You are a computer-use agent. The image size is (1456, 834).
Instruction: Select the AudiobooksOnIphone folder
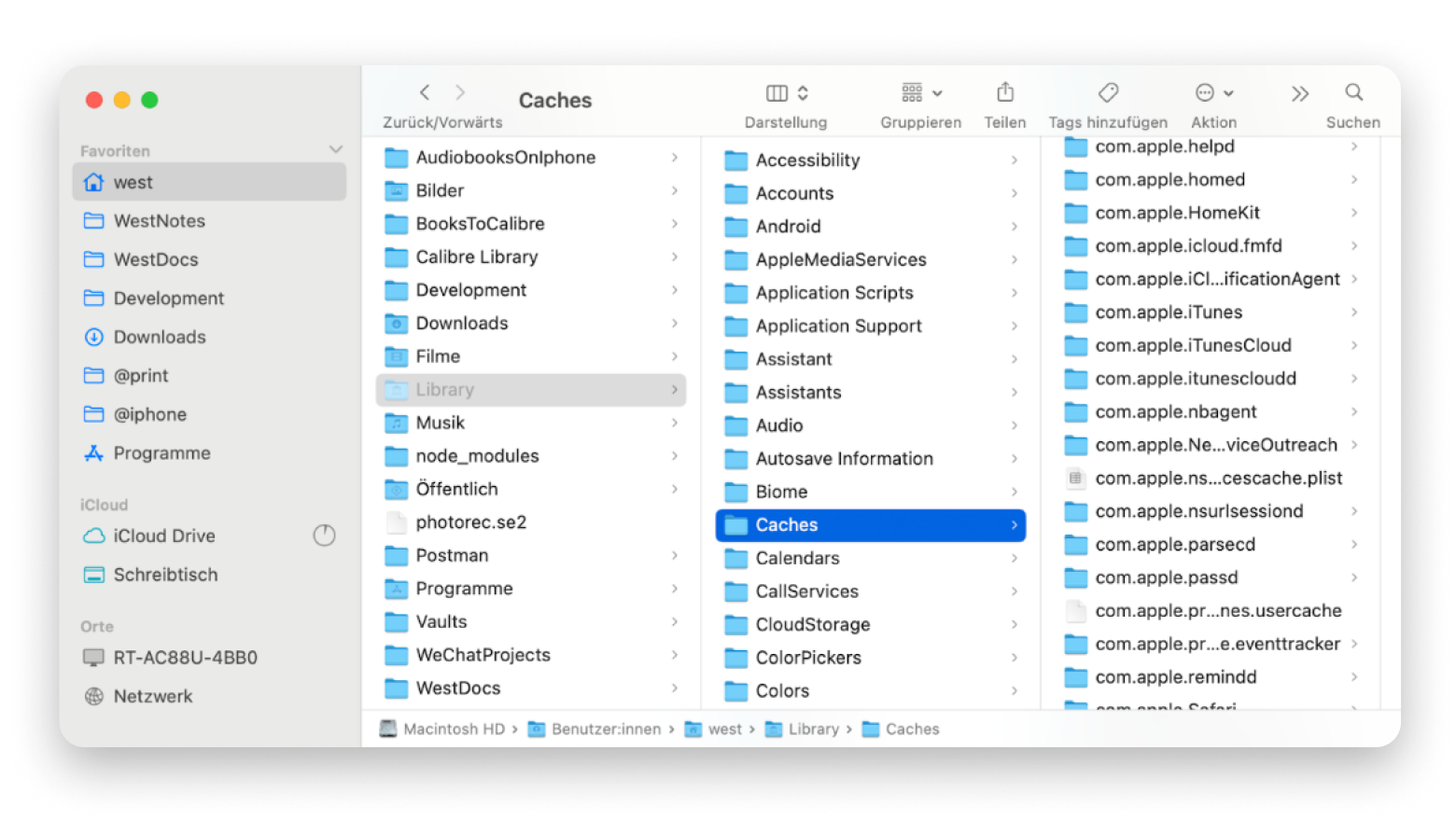pos(531,158)
